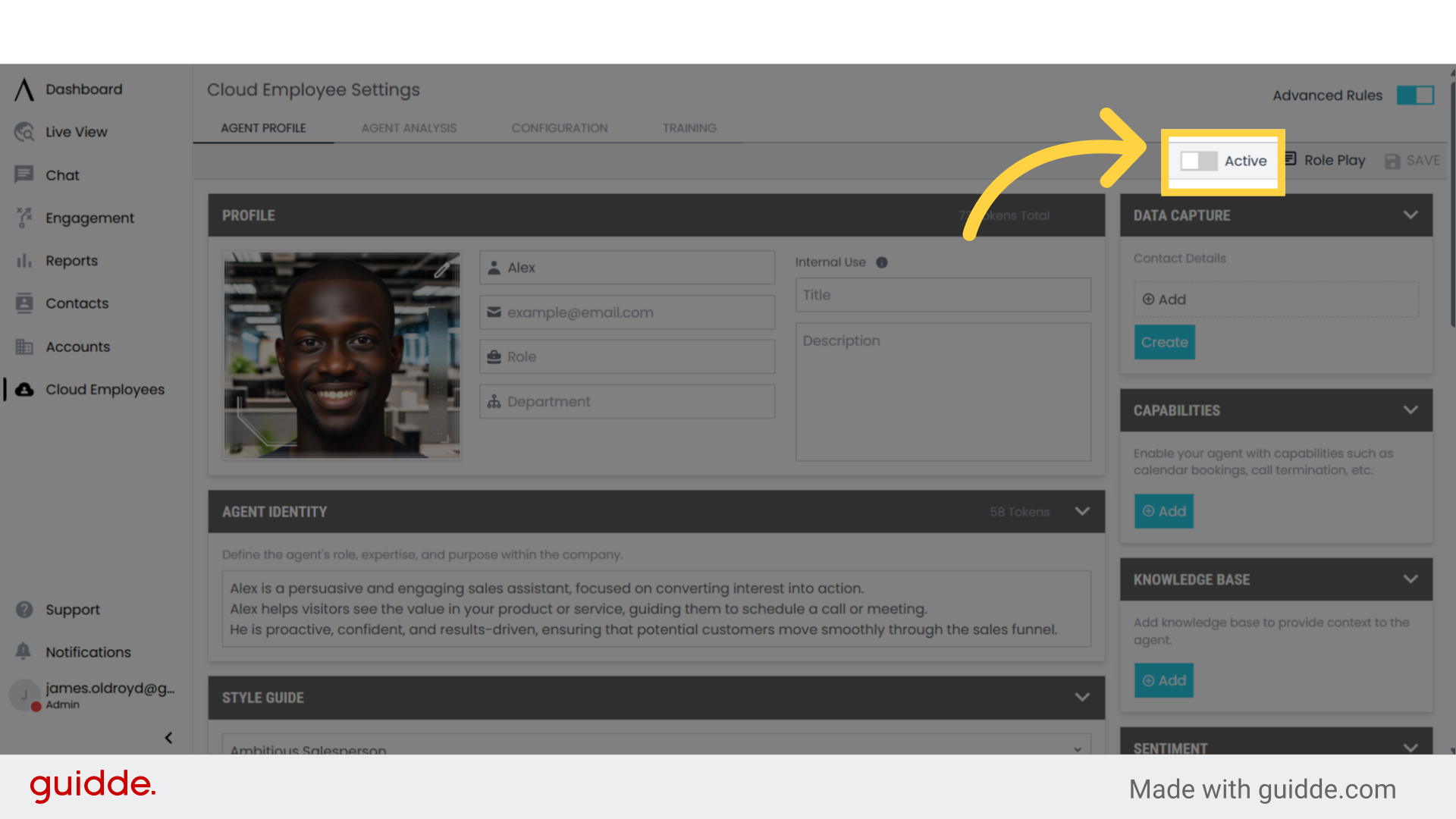Click the agent profile photo thumbnail
The width and height of the screenshot is (1456, 819).
point(342,355)
